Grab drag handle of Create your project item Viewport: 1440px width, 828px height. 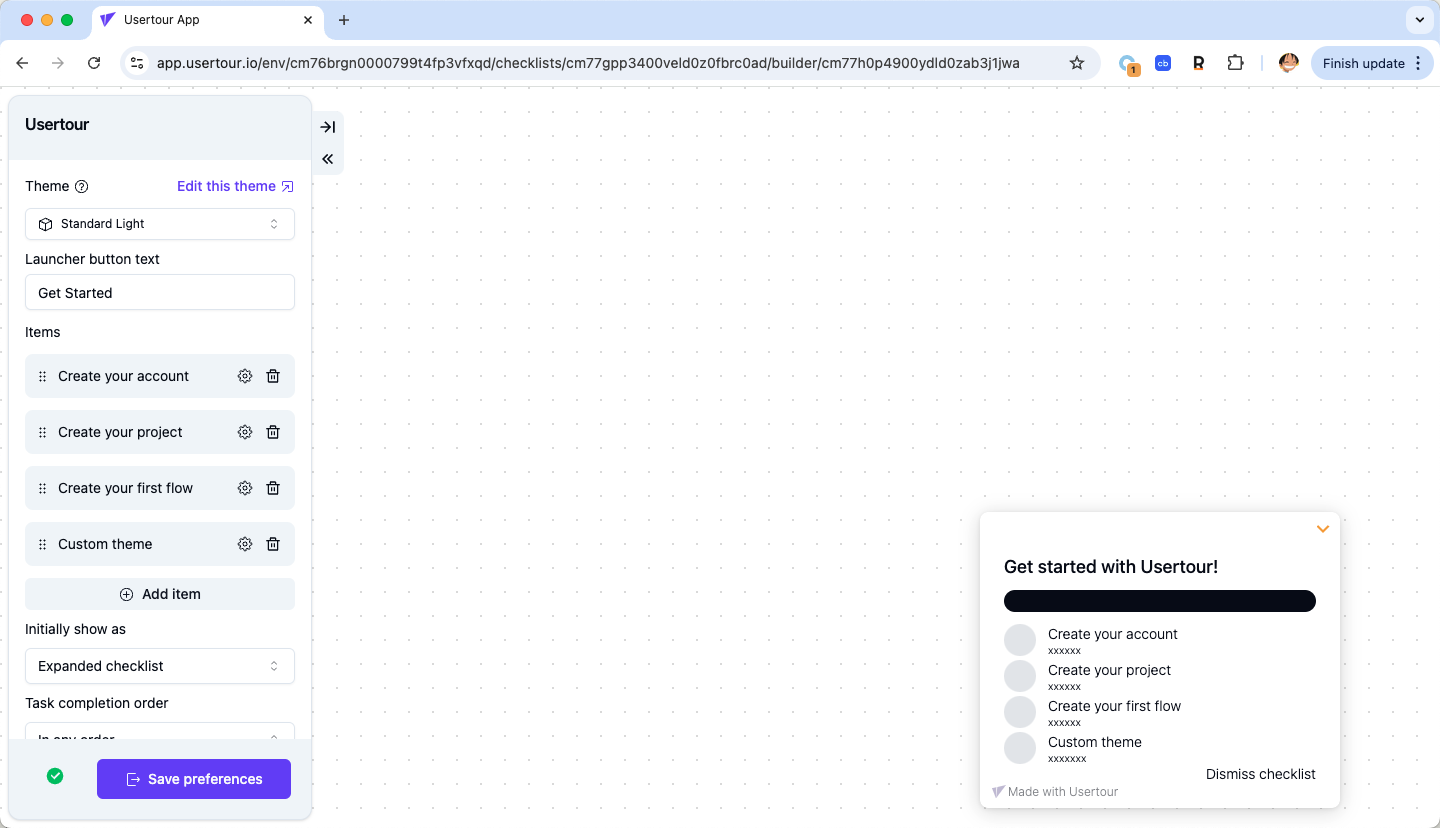pyautogui.click(x=42, y=433)
